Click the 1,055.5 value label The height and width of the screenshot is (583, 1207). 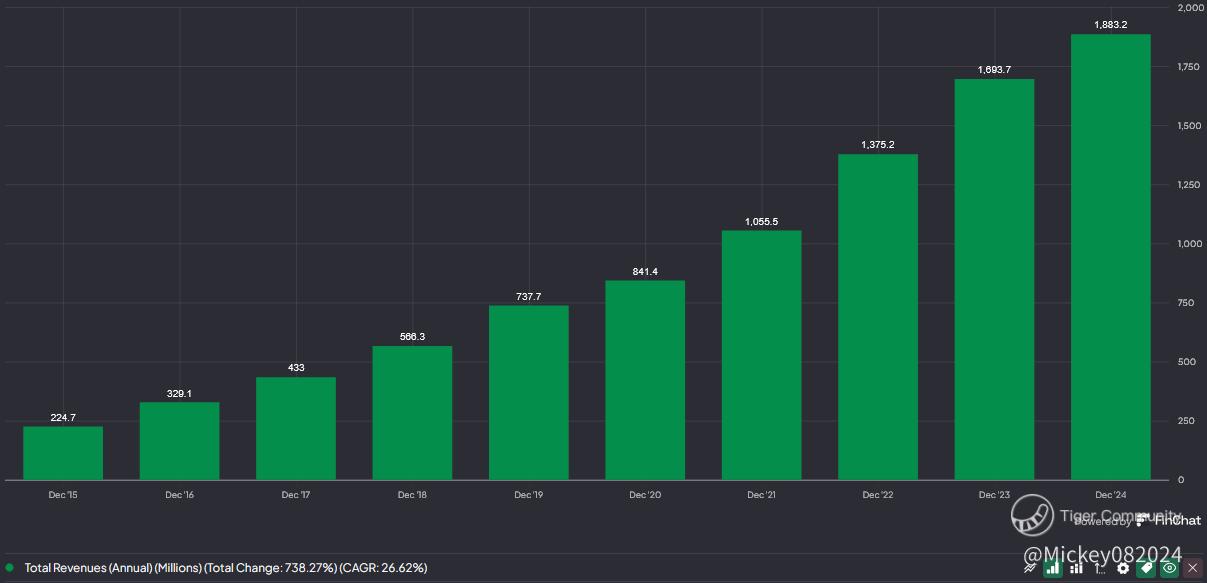761,221
